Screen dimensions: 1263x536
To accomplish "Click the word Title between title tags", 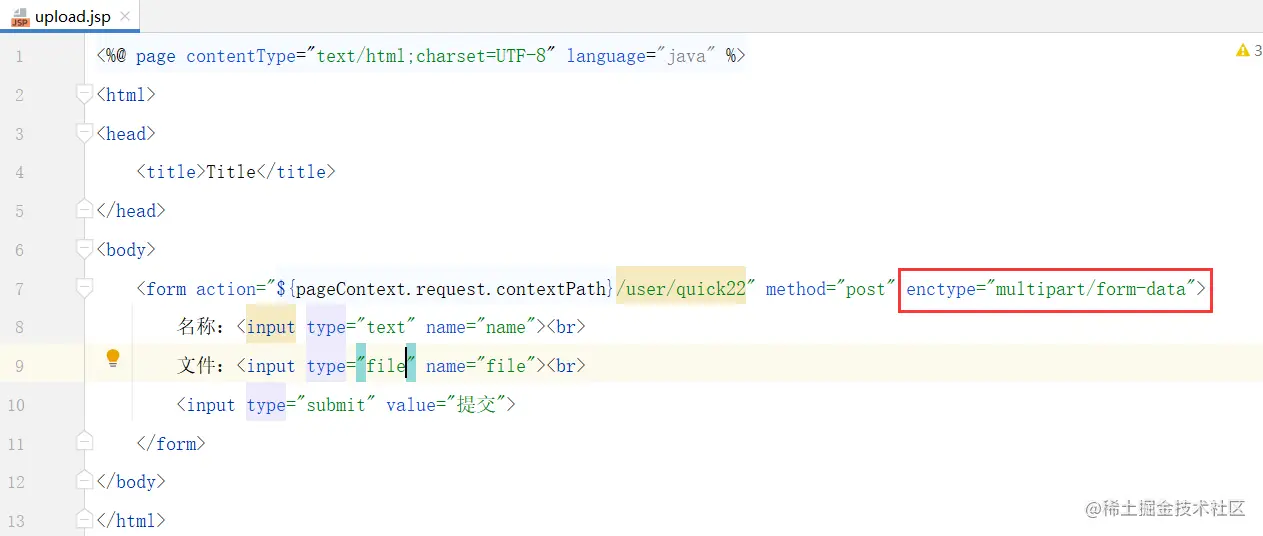I will click(231, 172).
